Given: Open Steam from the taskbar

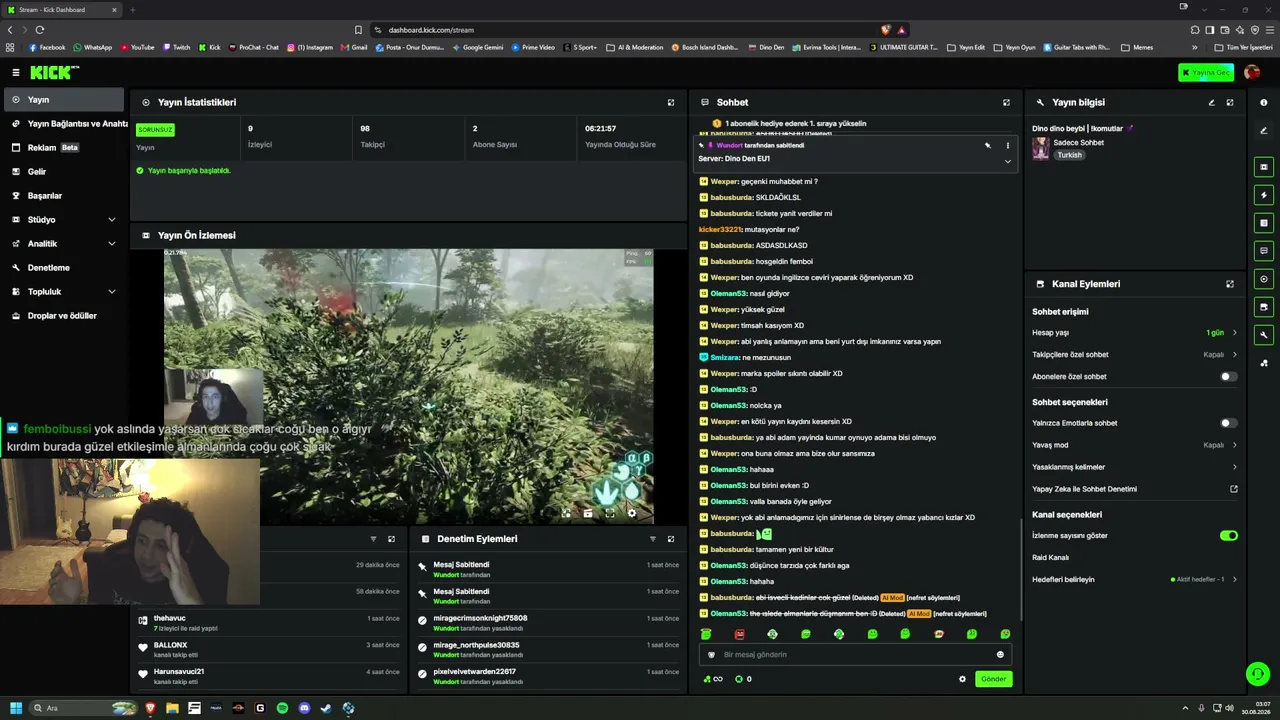Looking at the screenshot, I should click(326, 708).
